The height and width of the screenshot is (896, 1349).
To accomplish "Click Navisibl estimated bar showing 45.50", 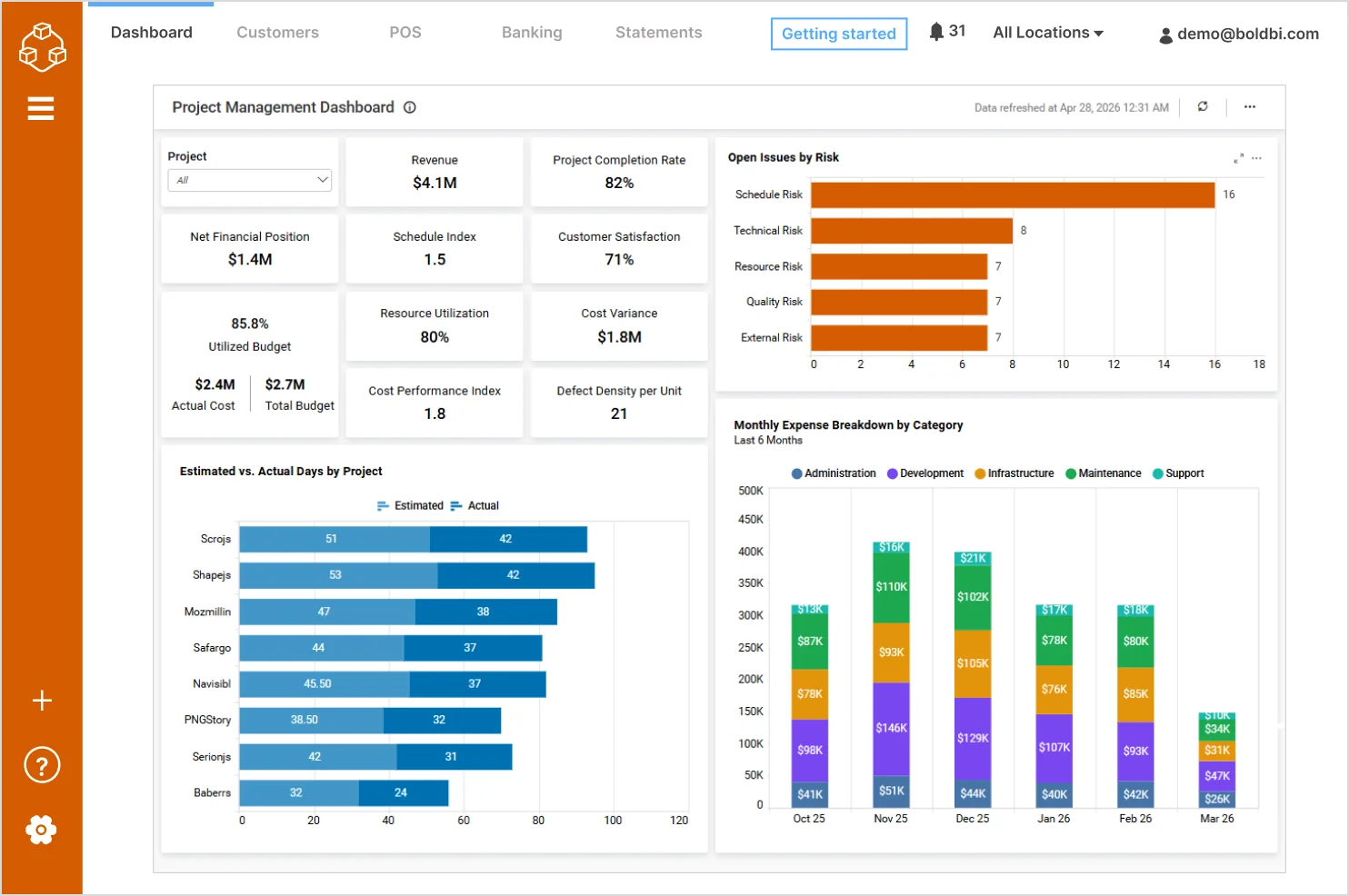I will 325,684.
